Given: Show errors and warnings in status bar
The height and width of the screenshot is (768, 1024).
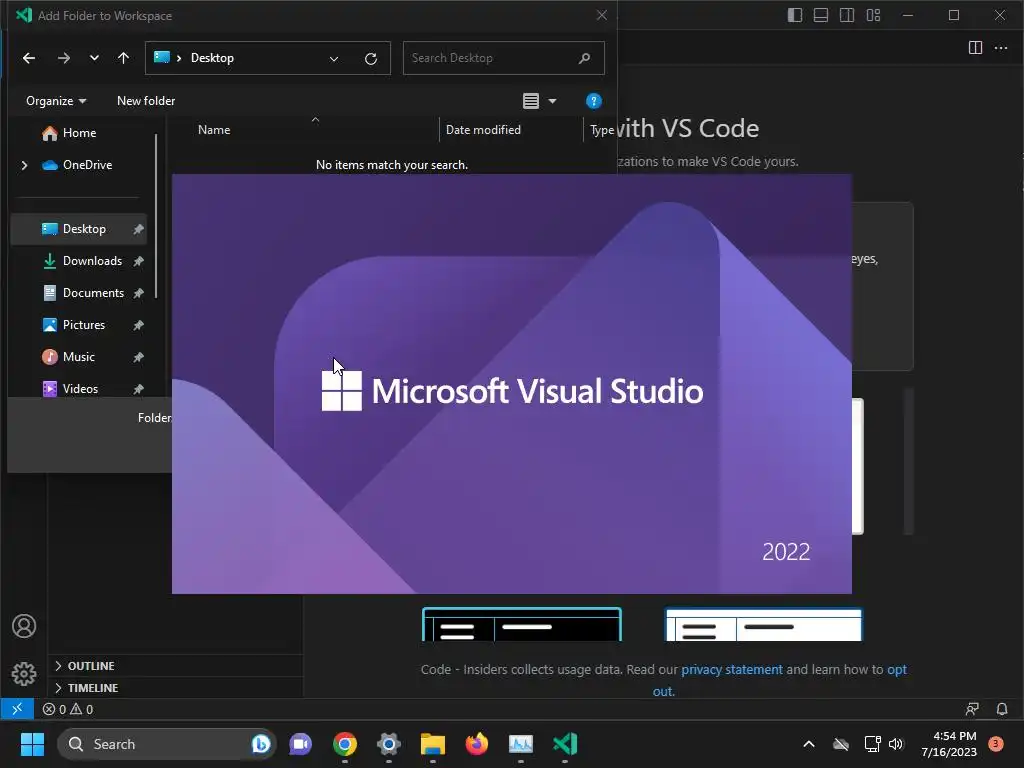Looking at the screenshot, I should 68,709.
